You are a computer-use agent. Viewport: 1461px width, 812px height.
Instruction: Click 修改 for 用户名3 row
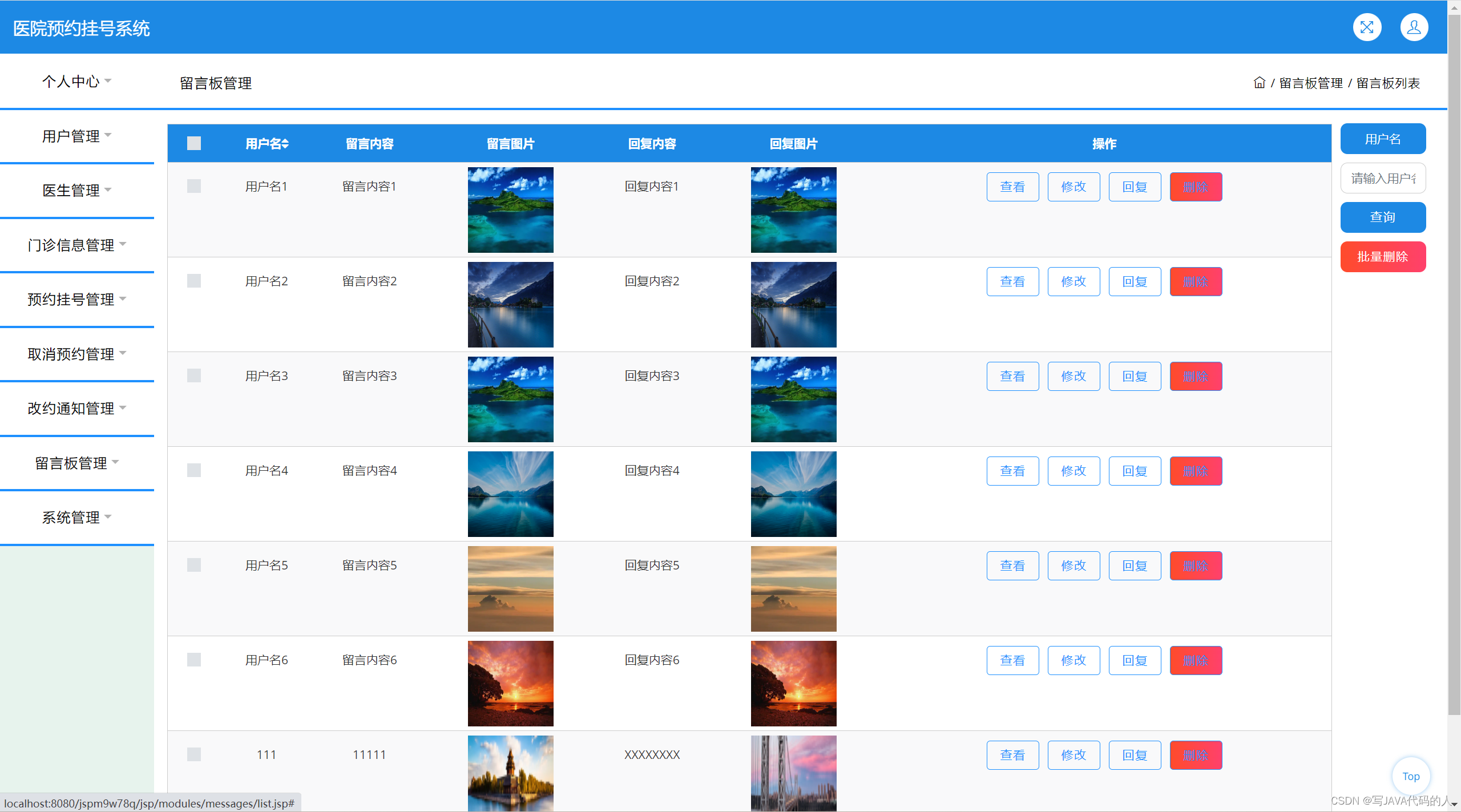point(1073,376)
